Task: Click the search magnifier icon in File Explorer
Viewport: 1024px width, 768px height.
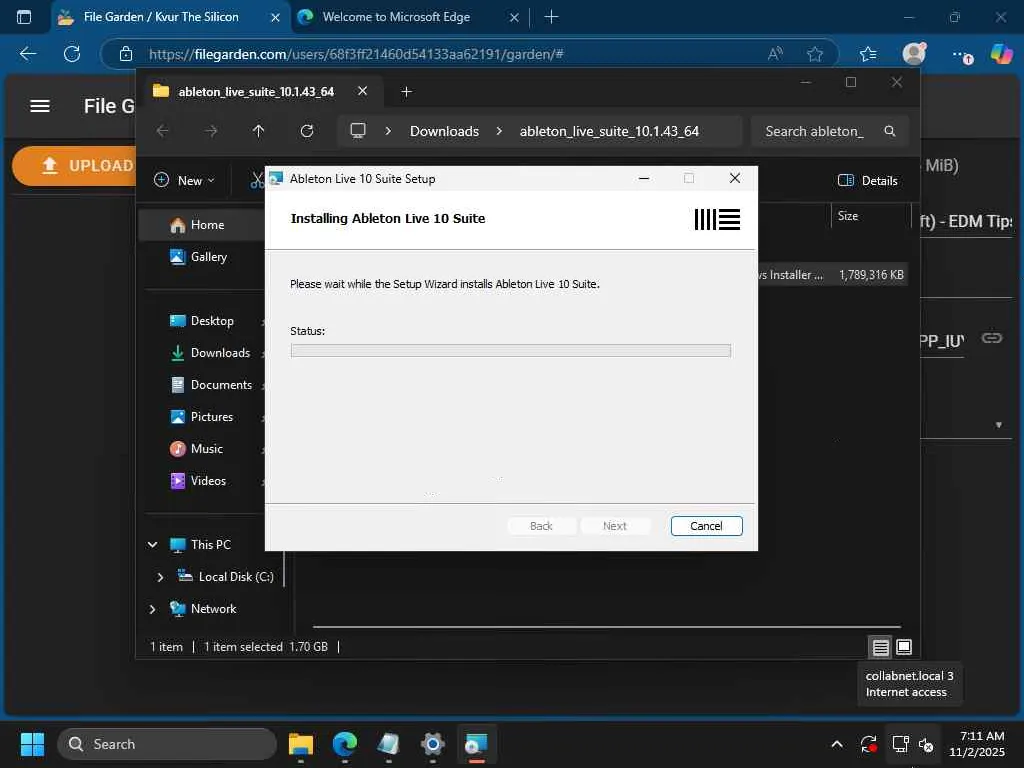Action: (889, 131)
